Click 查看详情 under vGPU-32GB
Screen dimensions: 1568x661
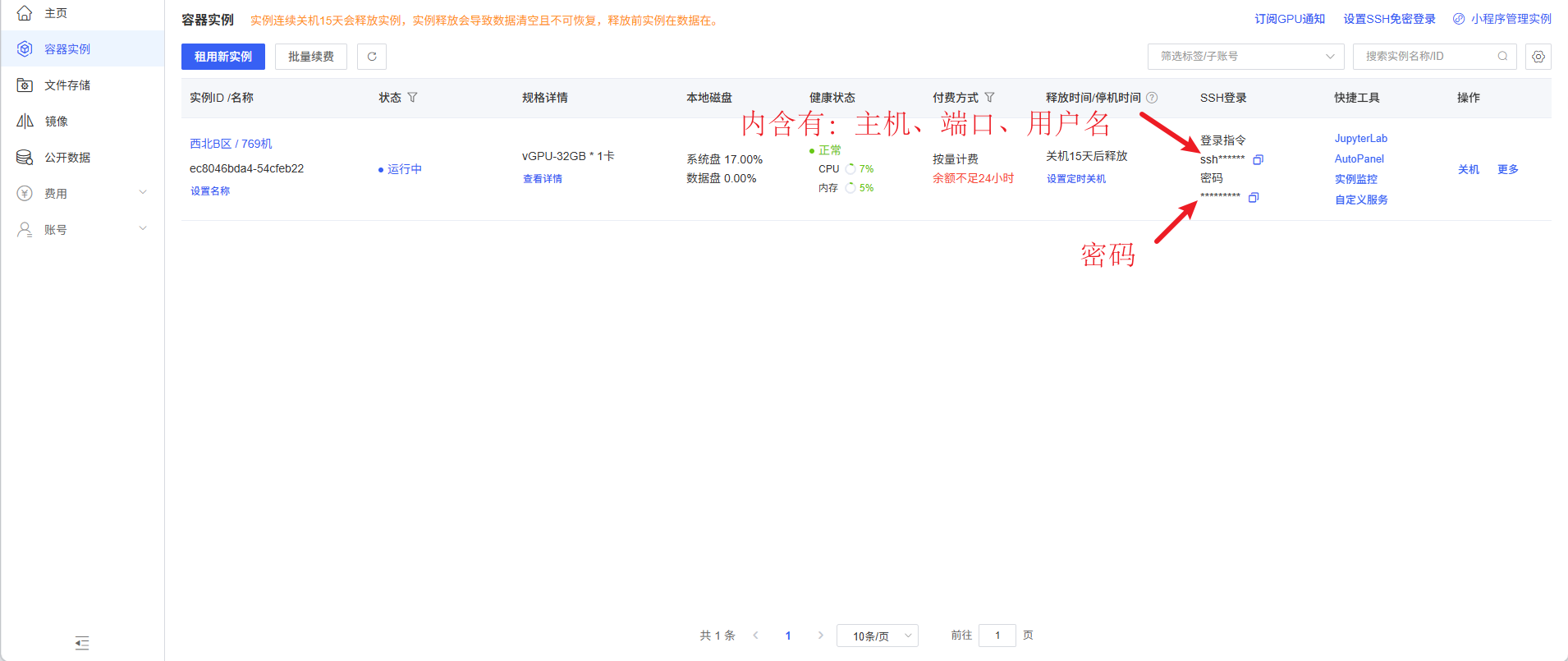point(543,179)
